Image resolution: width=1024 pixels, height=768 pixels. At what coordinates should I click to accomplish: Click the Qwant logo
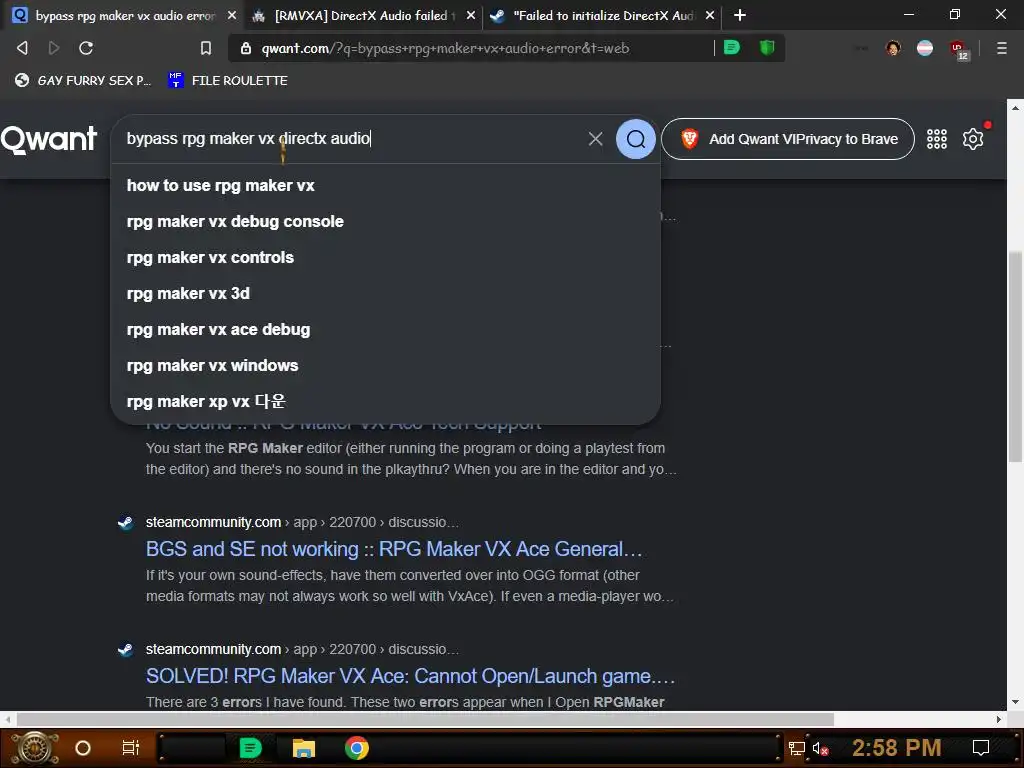point(49,139)
